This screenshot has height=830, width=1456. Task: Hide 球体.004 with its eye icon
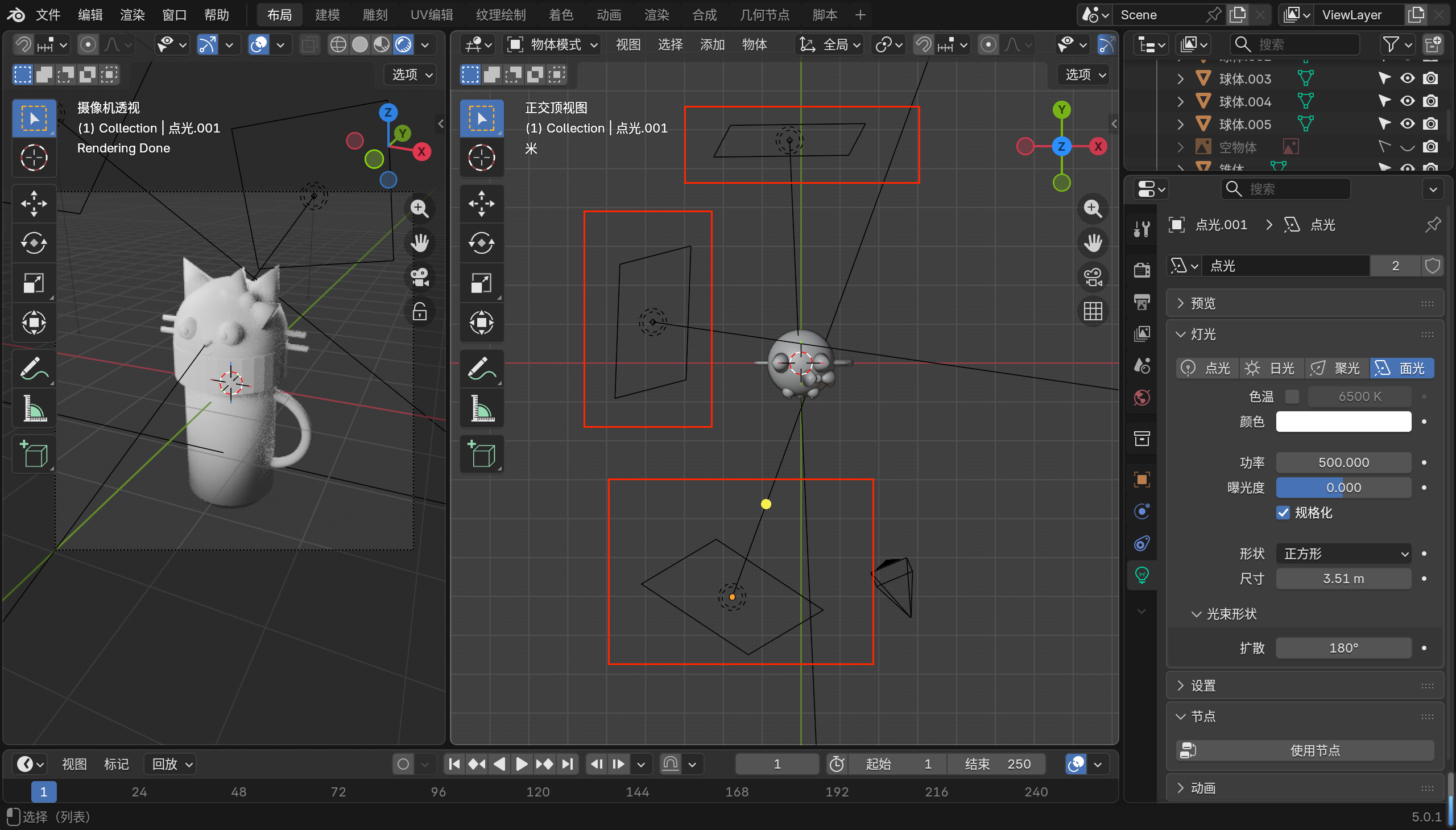click(x=1407, y=101)
